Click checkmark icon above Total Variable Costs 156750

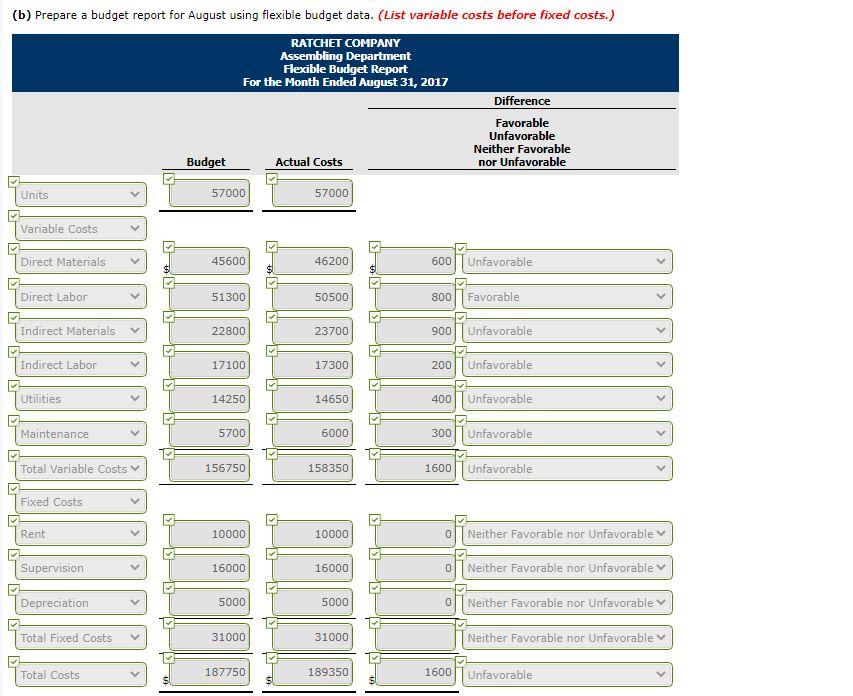(169, 454)
